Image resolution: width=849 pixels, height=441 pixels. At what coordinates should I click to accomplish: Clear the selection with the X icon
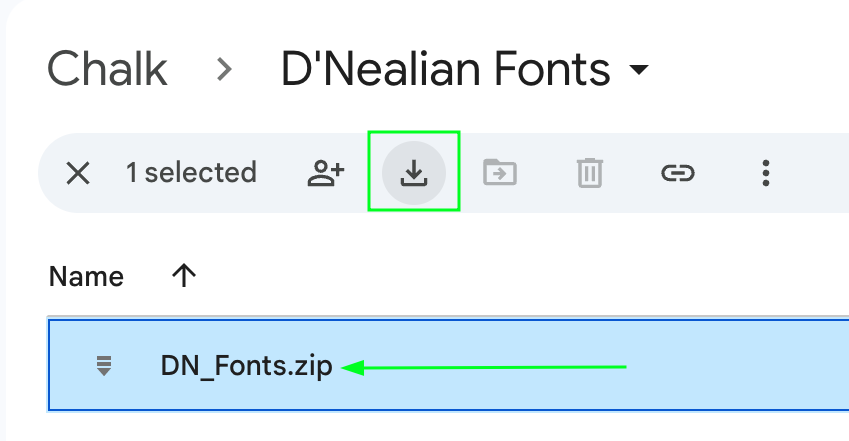[x=78, y=173]
